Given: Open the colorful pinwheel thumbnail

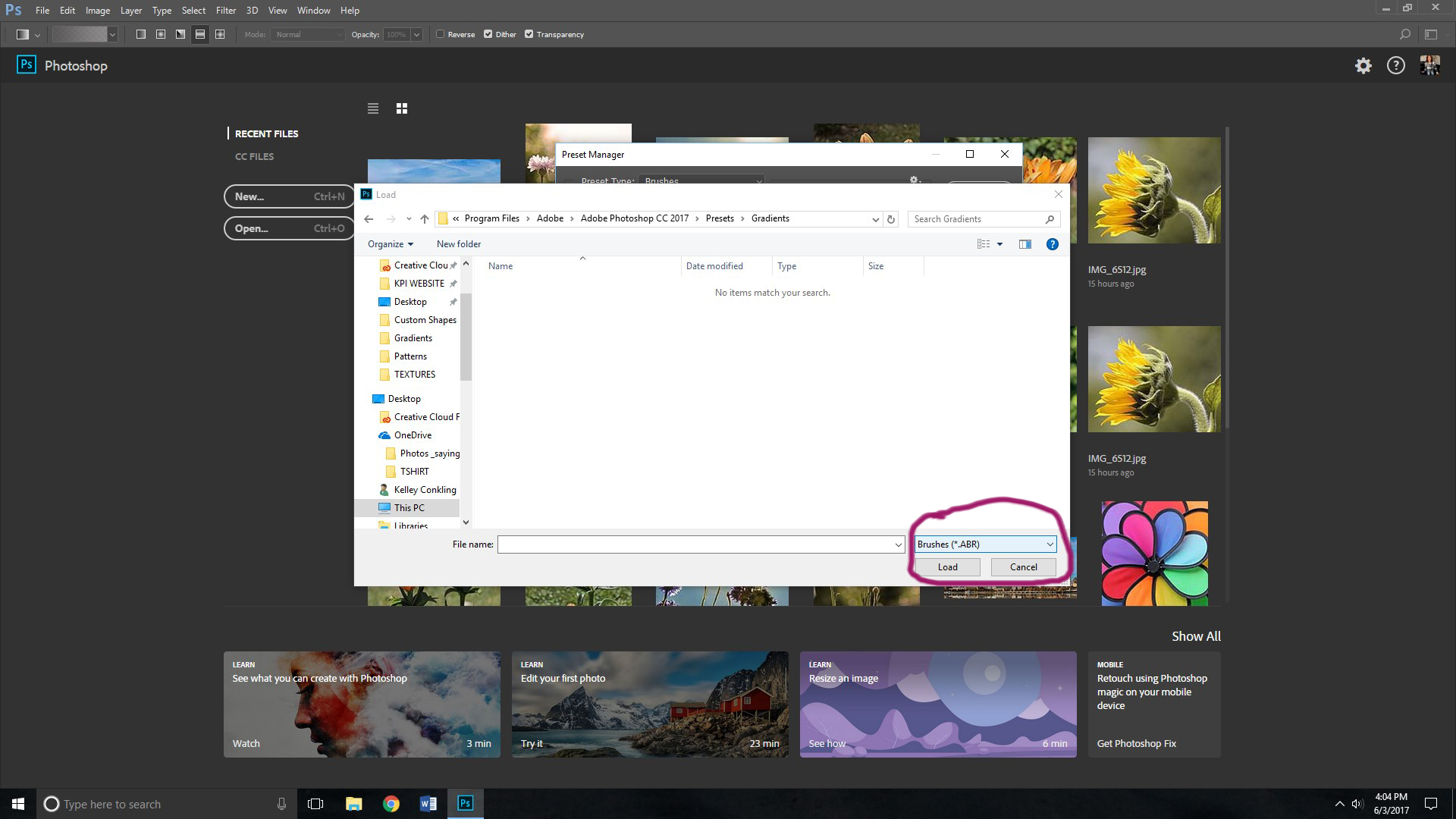Looking at the screenshot, I should point(1154,553).
